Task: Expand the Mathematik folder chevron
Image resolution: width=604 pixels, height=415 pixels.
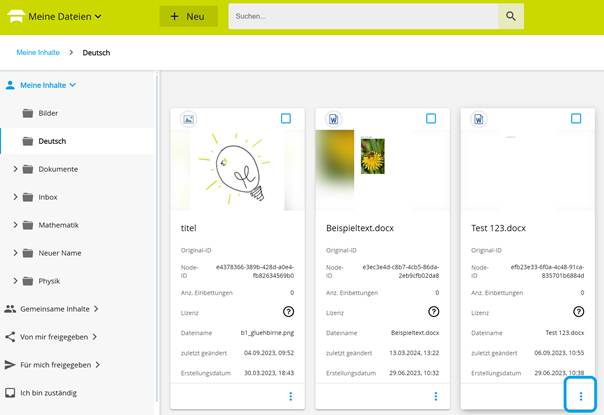Action: [x=15, y=225]
